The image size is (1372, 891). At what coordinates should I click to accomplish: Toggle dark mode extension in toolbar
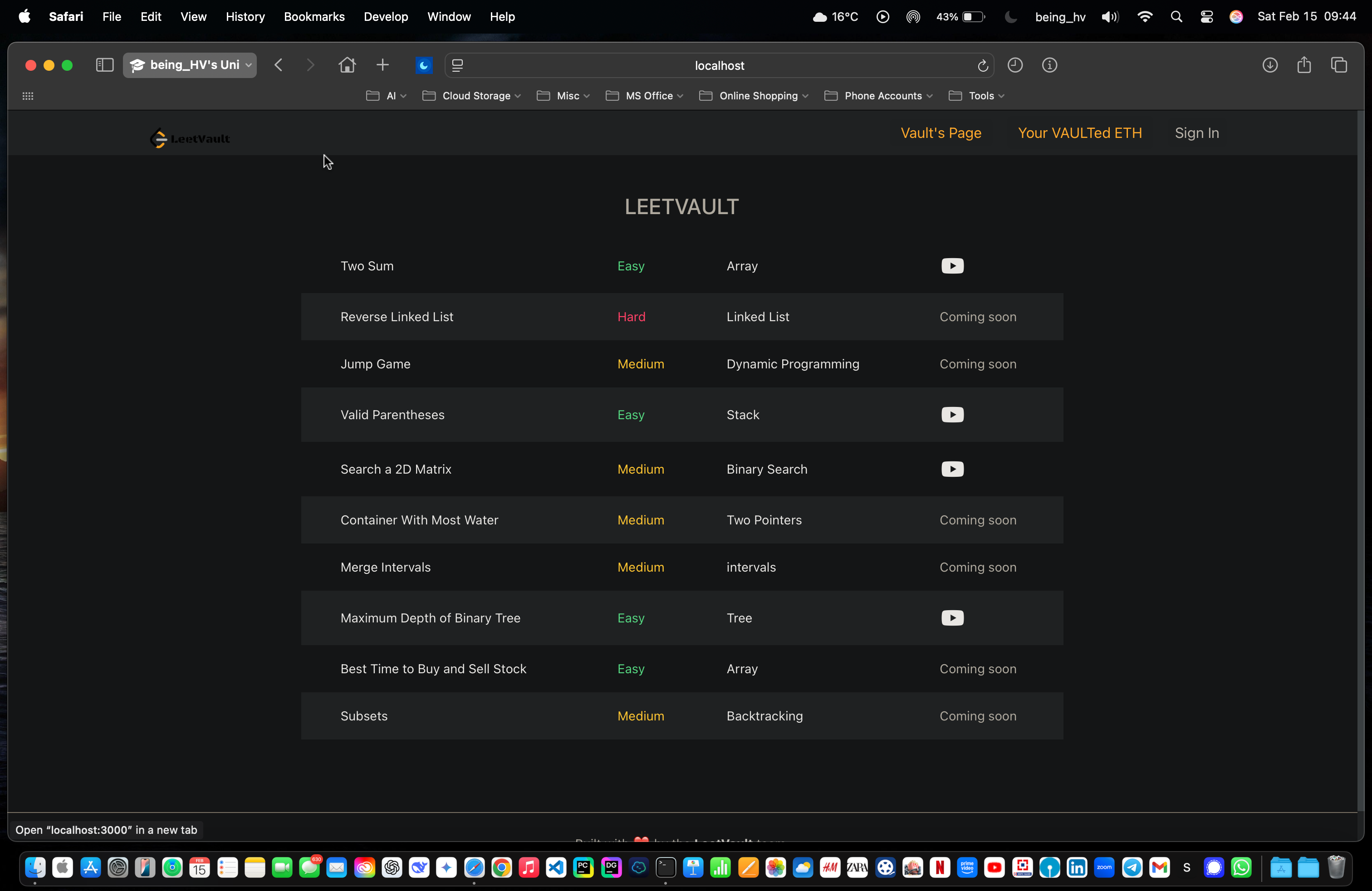coord(424,65)
